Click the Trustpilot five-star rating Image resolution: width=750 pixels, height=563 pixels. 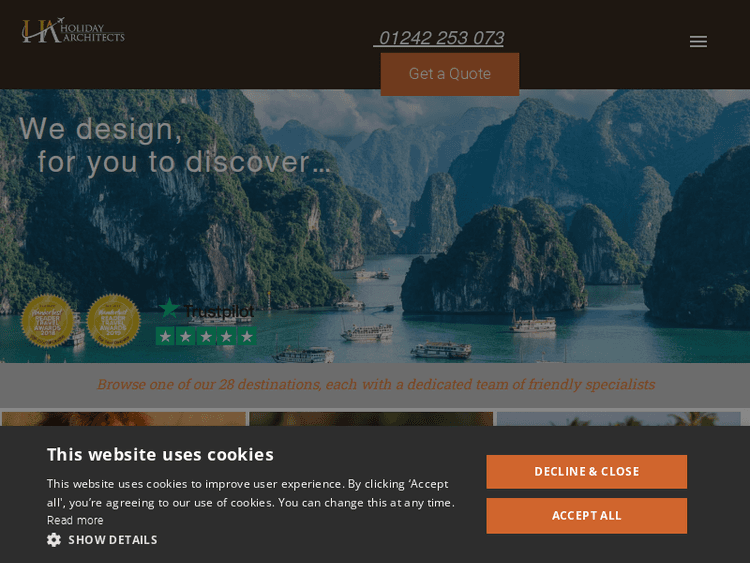[x=206, y=336]
